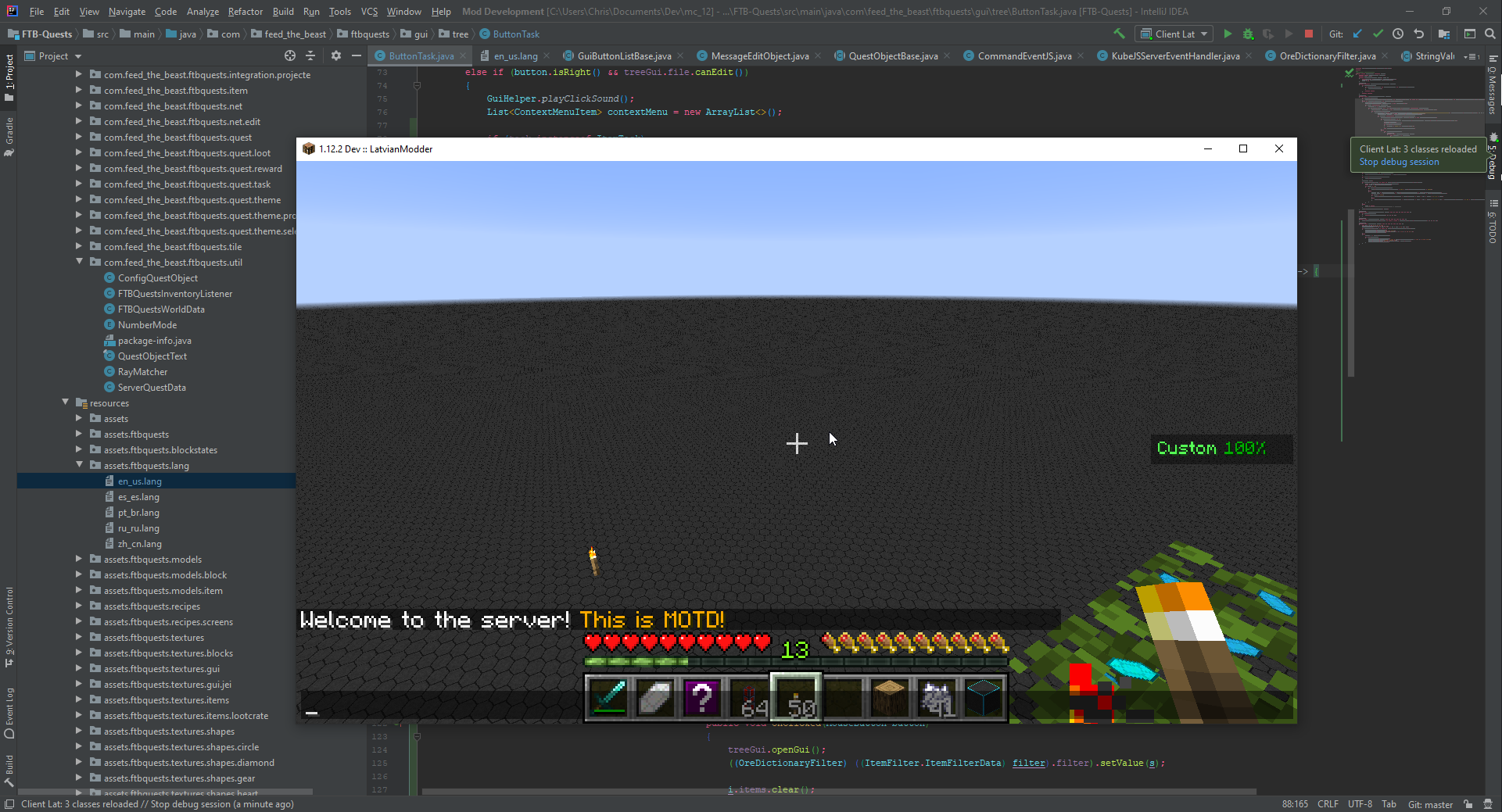Toggle the Event Log tool window
The width and height of the screenshot is (1502, 812).
9,713
